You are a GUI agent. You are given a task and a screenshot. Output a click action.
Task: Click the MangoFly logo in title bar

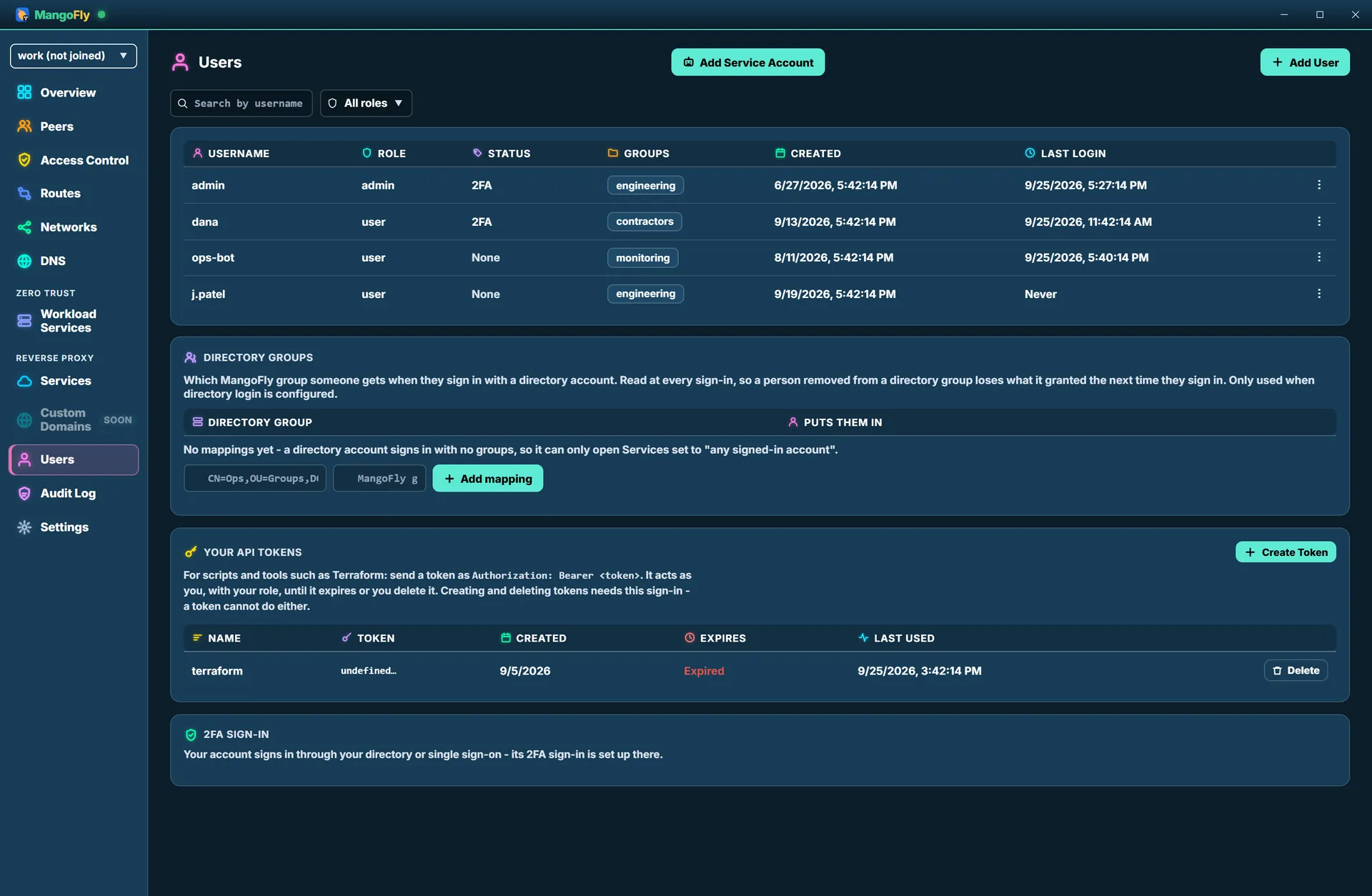click(x=52, y=14)
